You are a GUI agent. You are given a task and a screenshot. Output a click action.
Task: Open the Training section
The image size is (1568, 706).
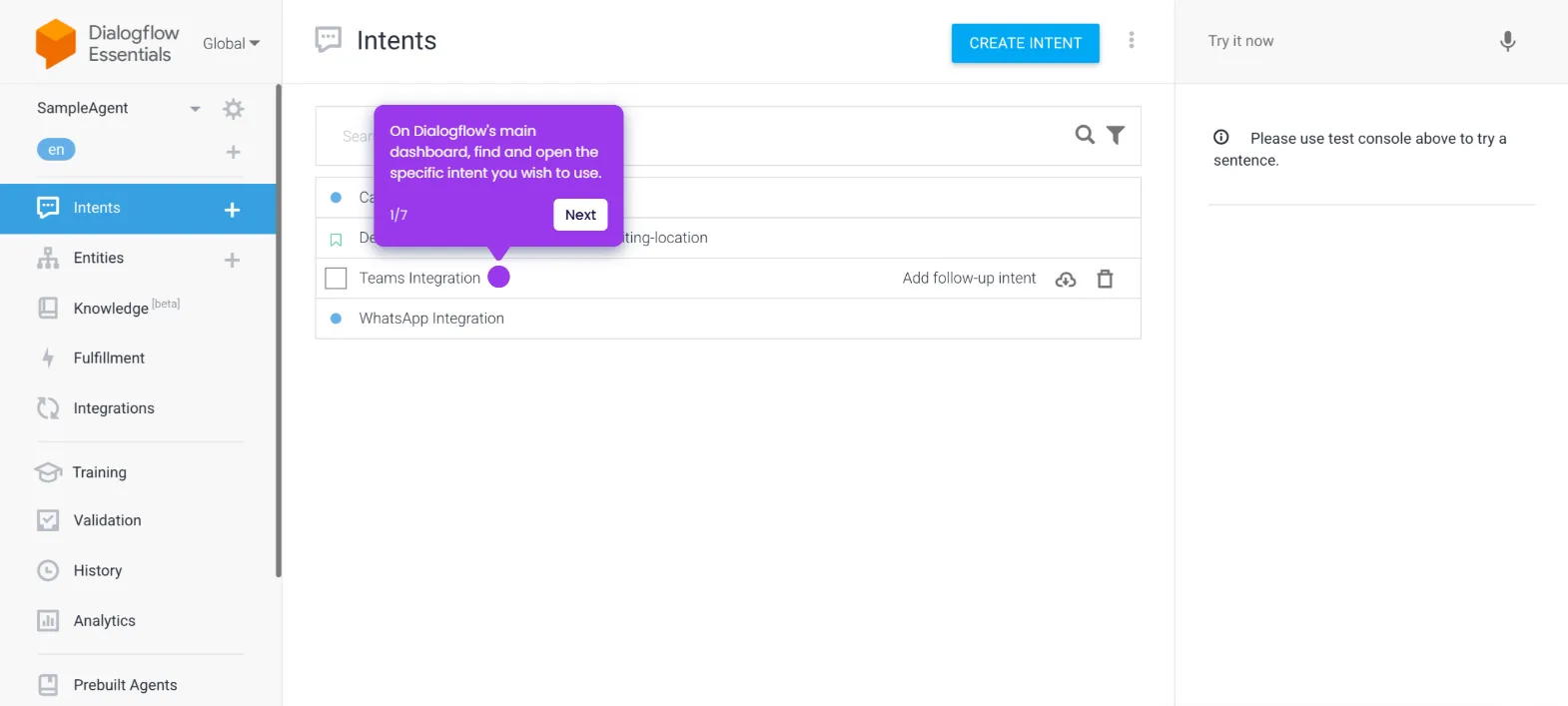(x=100, y=472)
